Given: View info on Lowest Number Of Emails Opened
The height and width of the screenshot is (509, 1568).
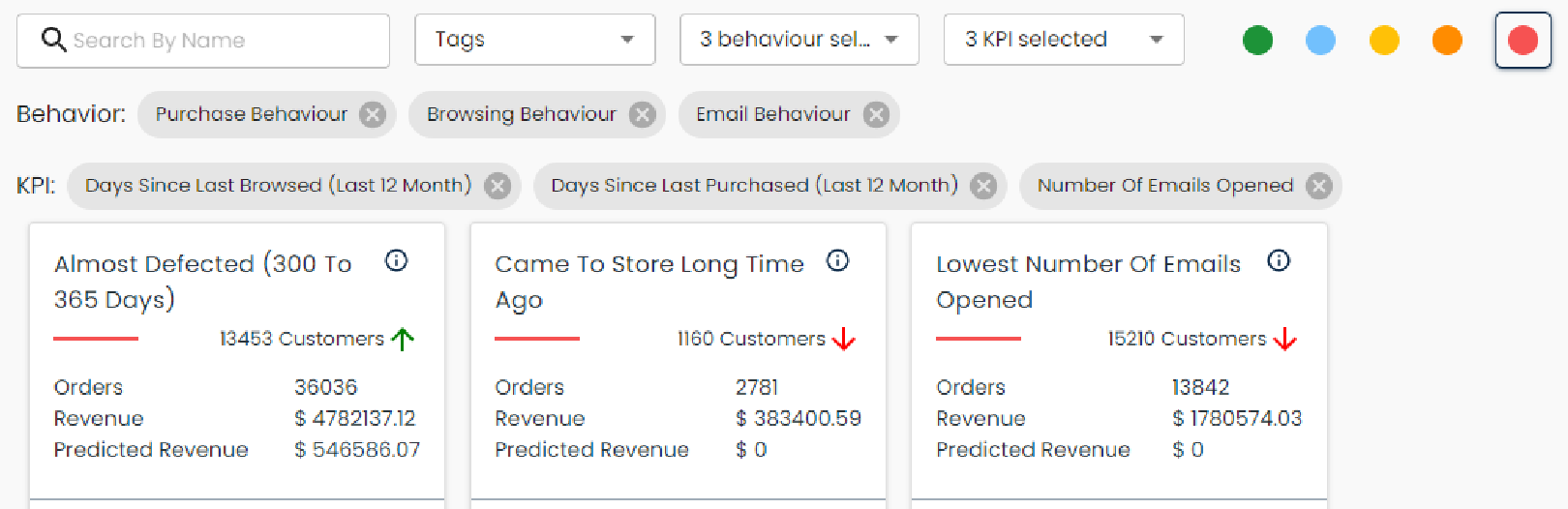Looking at the screenshot, I should (x=1279, y=260).
